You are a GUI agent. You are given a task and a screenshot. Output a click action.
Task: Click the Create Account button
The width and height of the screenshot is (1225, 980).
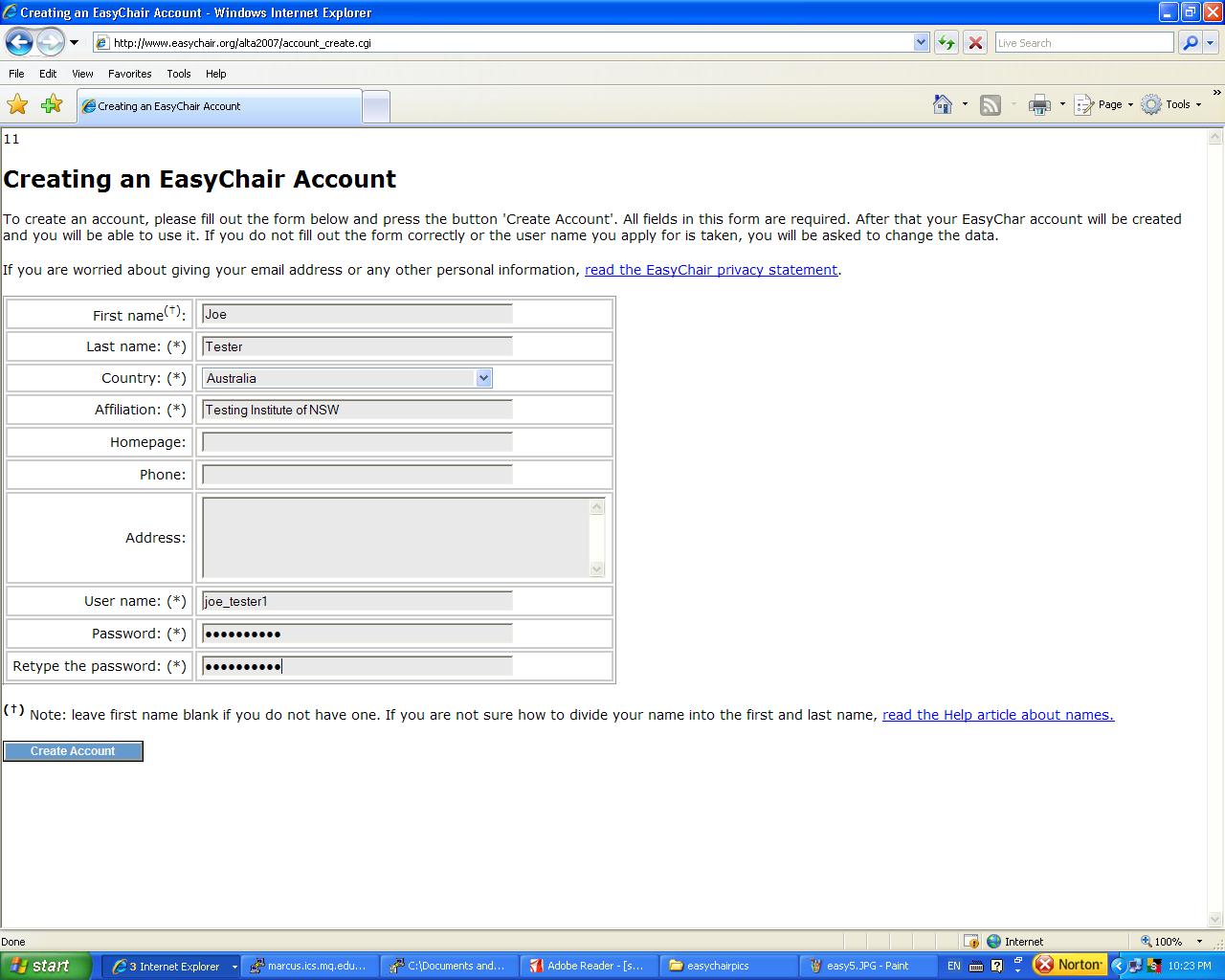click(73, 751)
